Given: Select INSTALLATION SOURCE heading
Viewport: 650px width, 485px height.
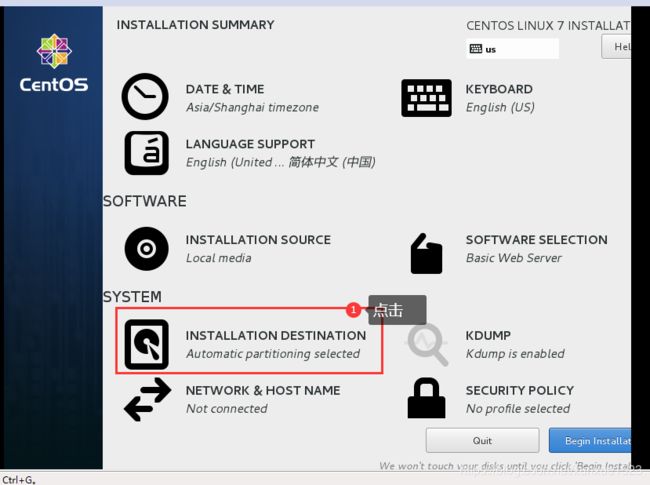Looking at the screenshot, I should click(258, 240).
